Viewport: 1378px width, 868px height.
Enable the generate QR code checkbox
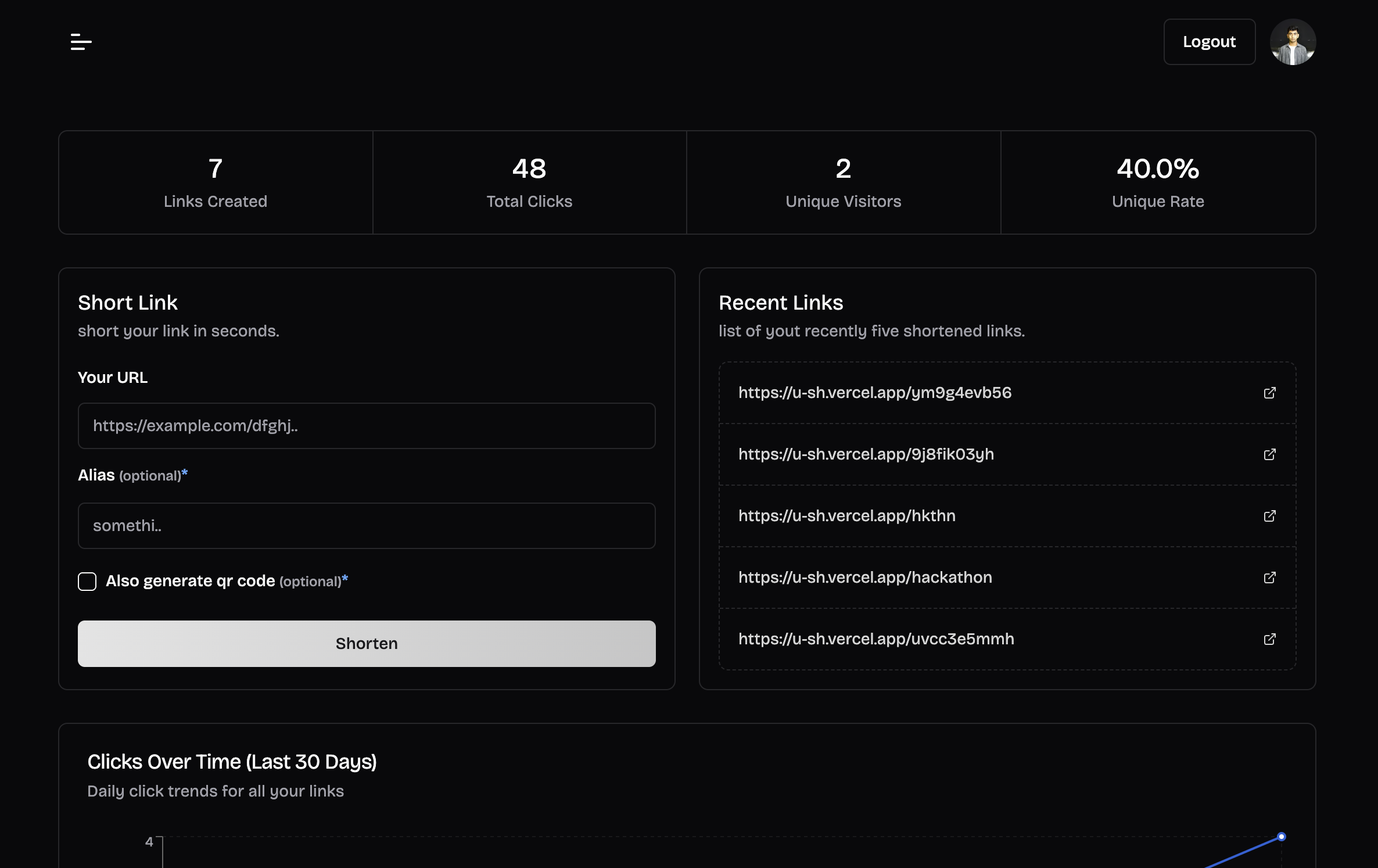(87, 582)
